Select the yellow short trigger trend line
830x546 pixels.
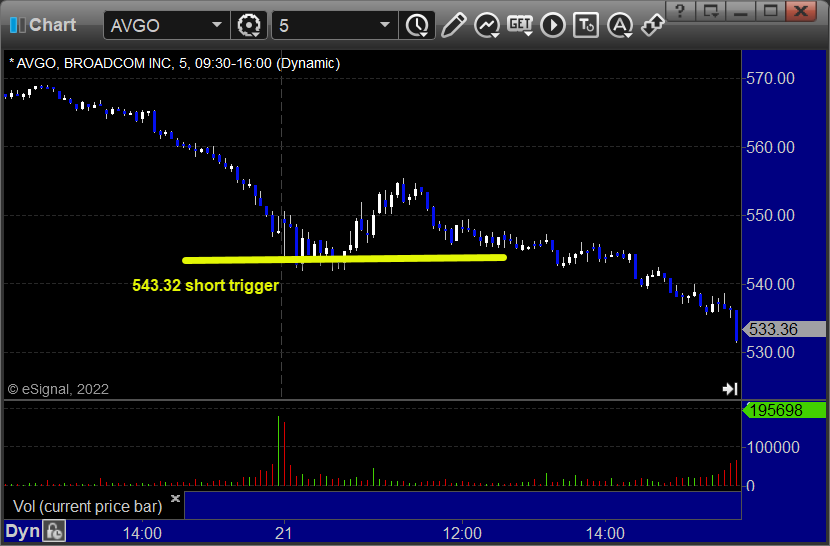pos(344,259)
